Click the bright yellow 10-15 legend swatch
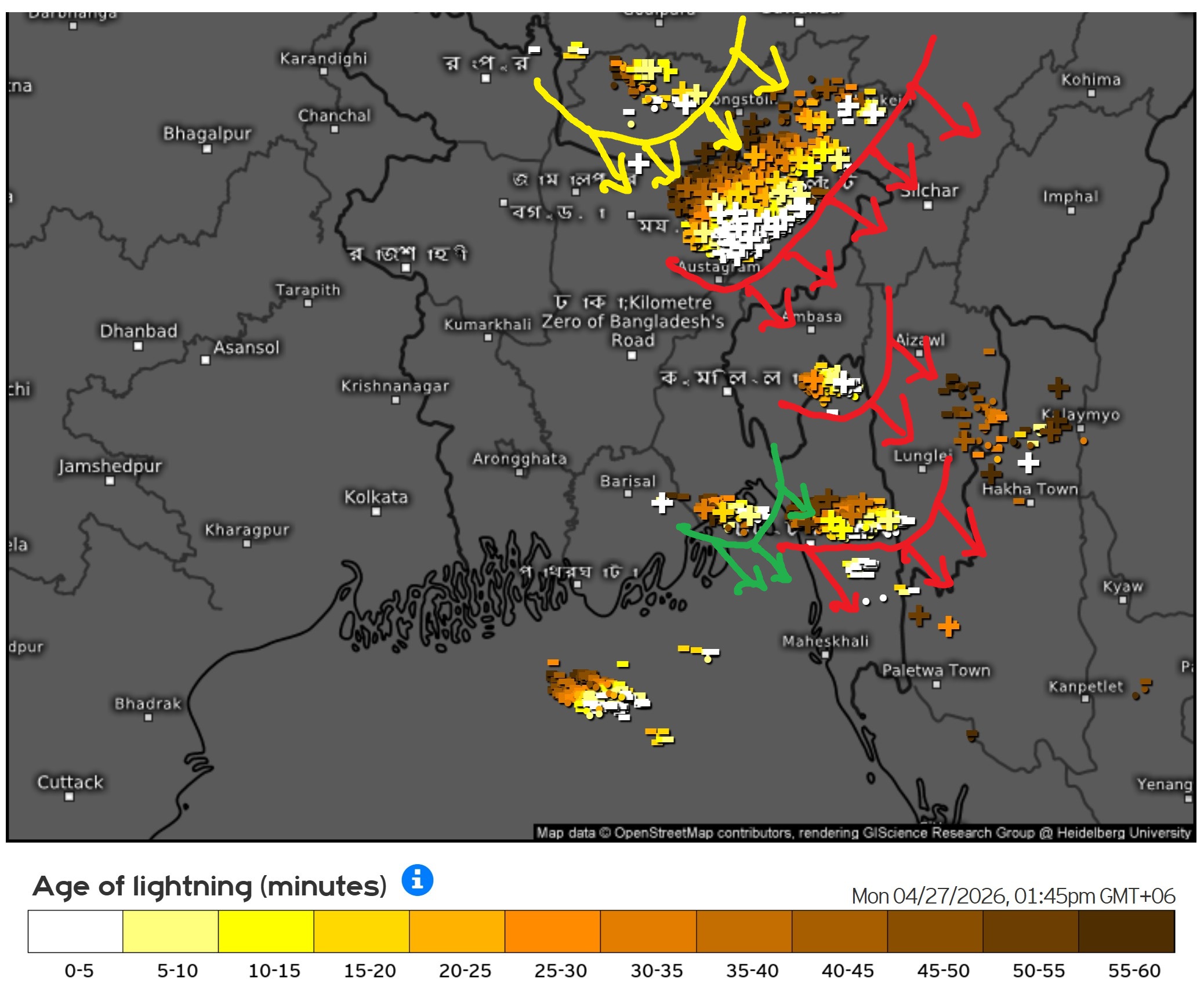Viewport: 1204px width, 983px height. point(266,931)
